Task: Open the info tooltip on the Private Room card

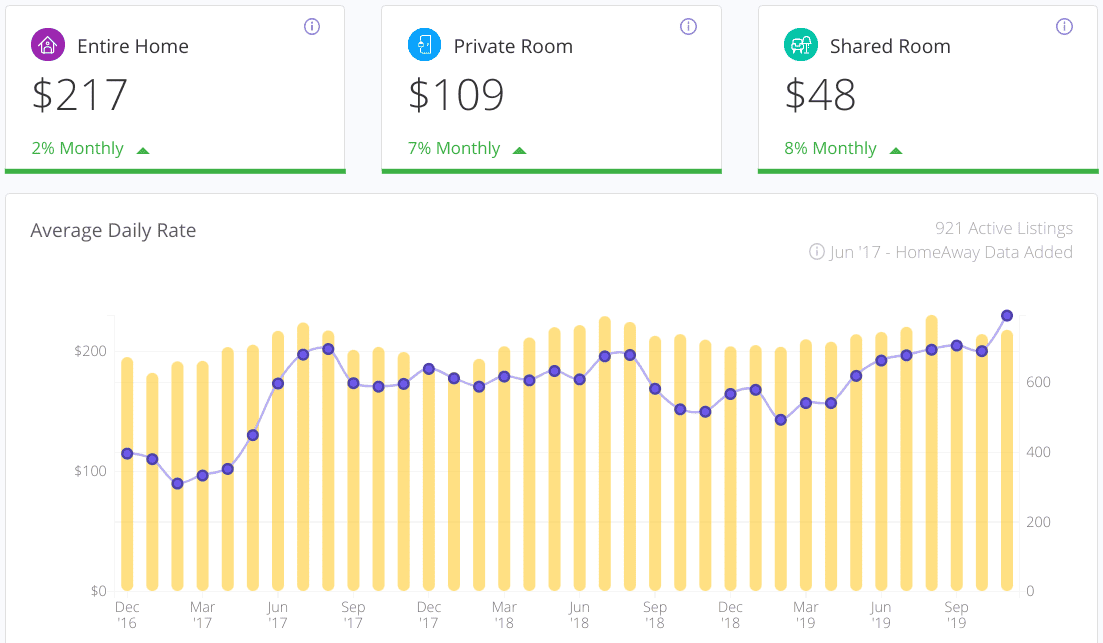Action: point(688,27)
